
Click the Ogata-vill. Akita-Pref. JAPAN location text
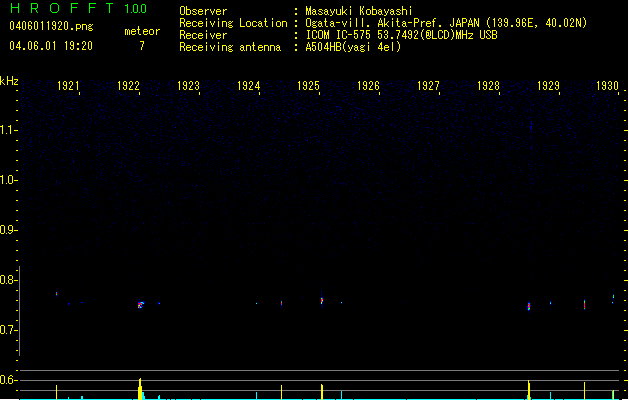446,23
